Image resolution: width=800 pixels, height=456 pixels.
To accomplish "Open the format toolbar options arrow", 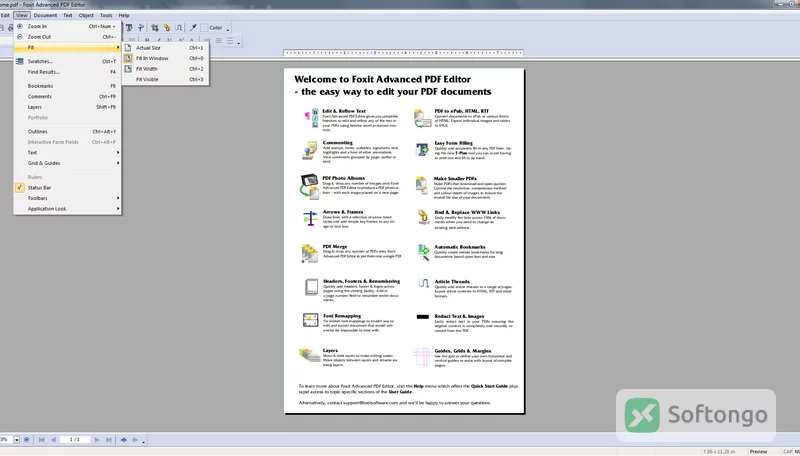I will 239,42.
